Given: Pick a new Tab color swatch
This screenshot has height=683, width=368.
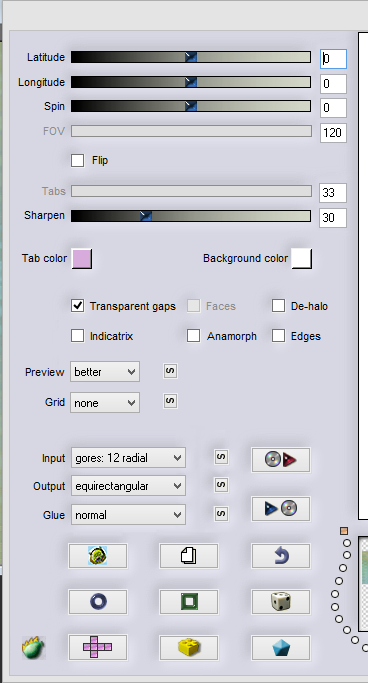Looking at the screenshot, I should (82, 258).
